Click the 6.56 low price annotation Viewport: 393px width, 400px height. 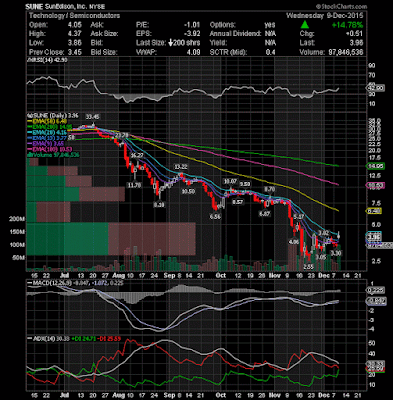[x=215, y=217]
